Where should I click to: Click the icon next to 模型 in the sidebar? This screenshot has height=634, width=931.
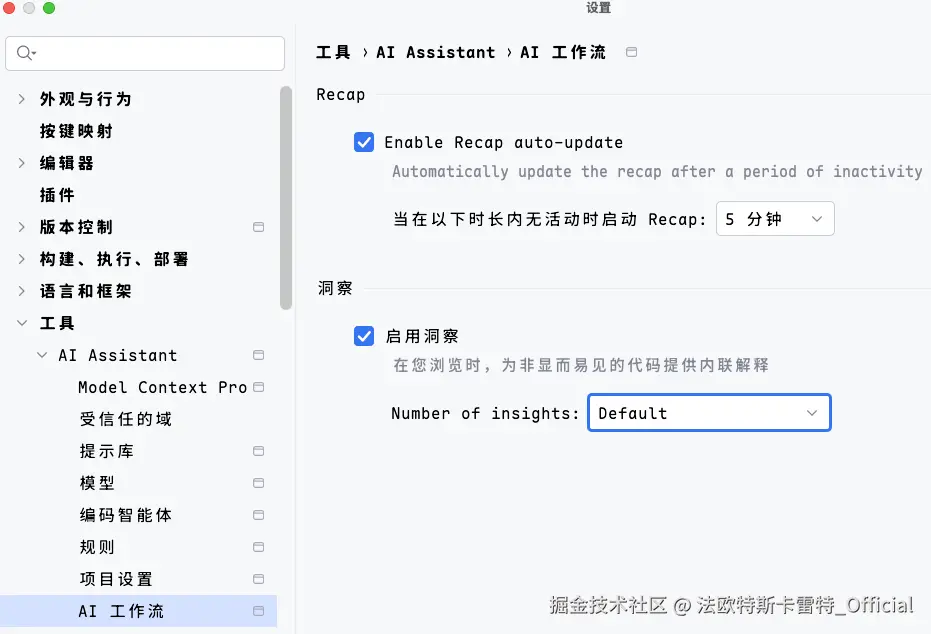pos(258,483)
